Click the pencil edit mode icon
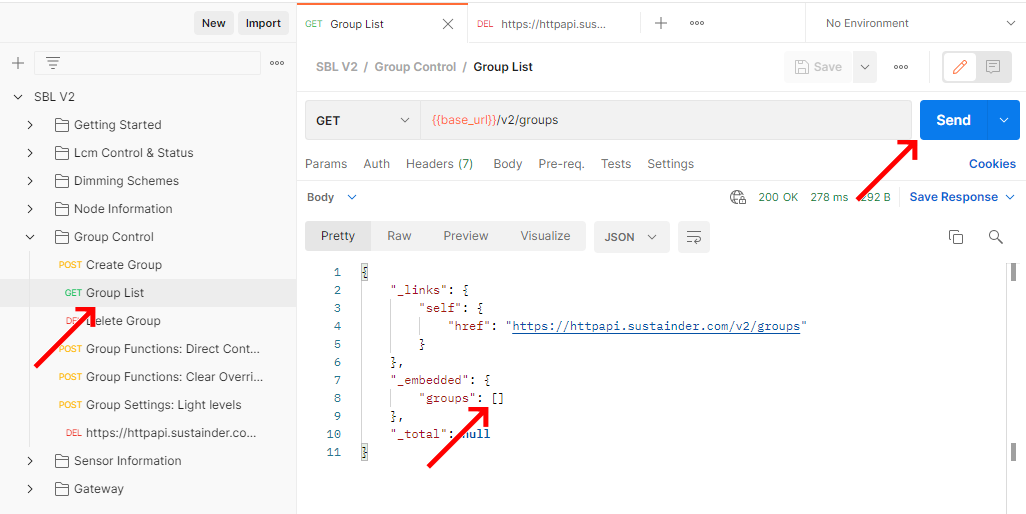1026x514 pixels. pyautogui.click(x=960, y=67)
